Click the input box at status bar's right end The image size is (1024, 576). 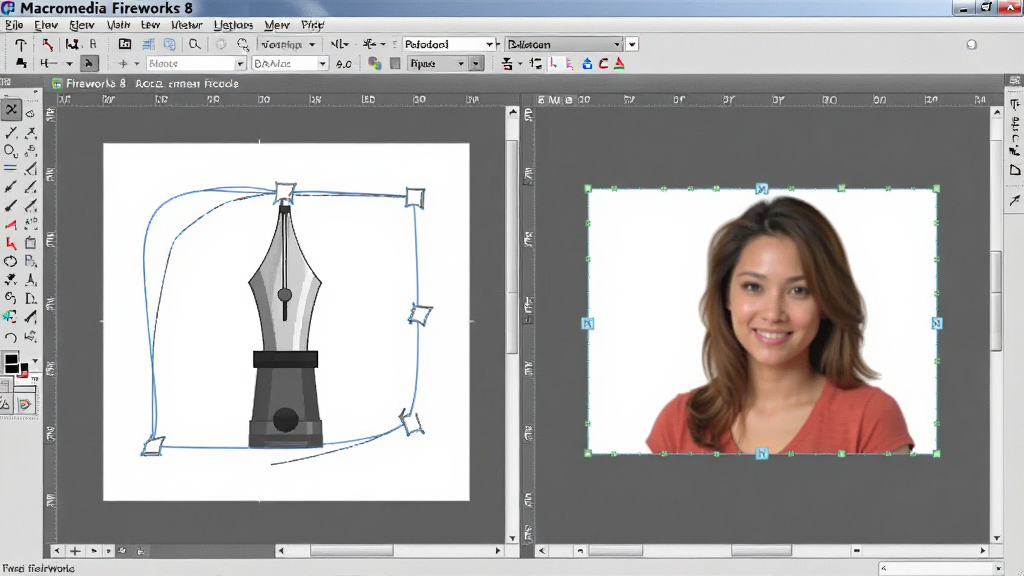tap(940, 569)
